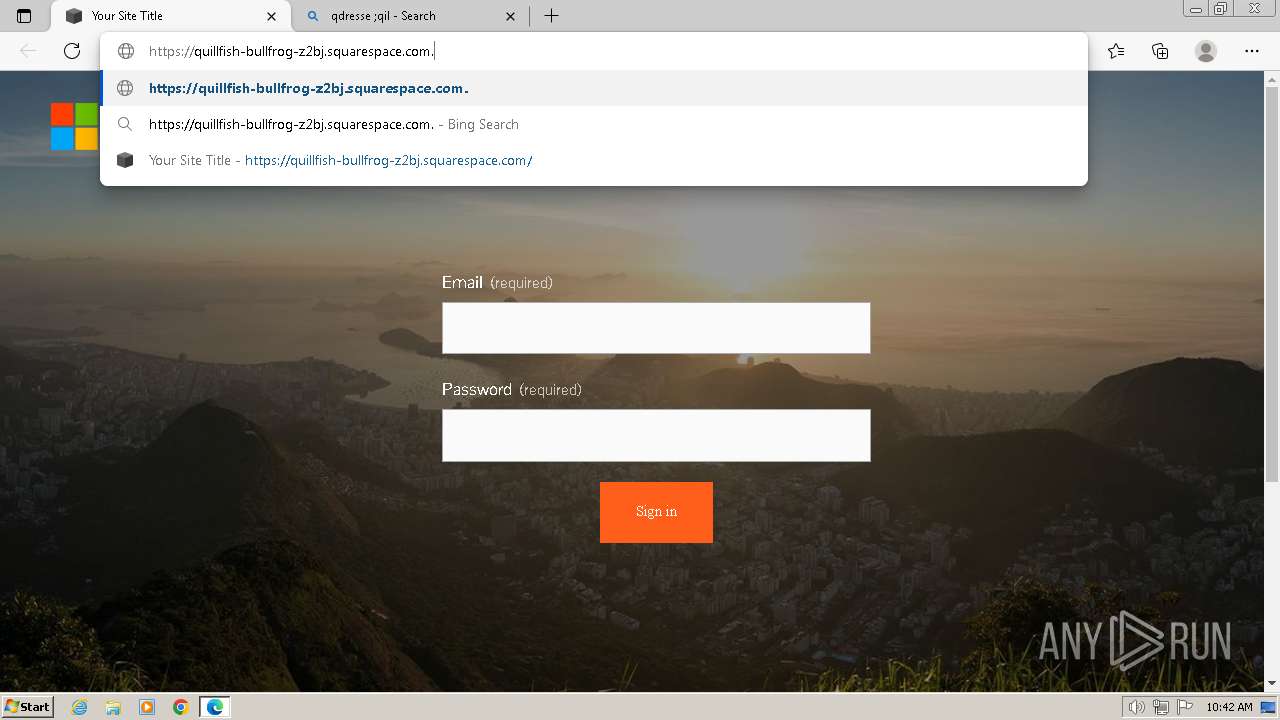Open the Action Center flag icon

point(1185,707)
